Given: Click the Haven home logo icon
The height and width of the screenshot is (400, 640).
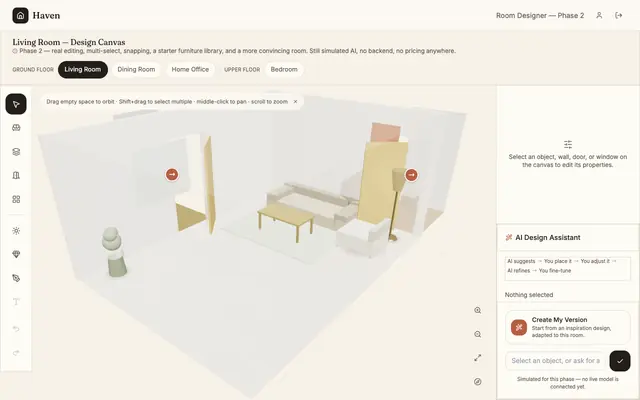Looking at the screenshot, I should point(20,16).
